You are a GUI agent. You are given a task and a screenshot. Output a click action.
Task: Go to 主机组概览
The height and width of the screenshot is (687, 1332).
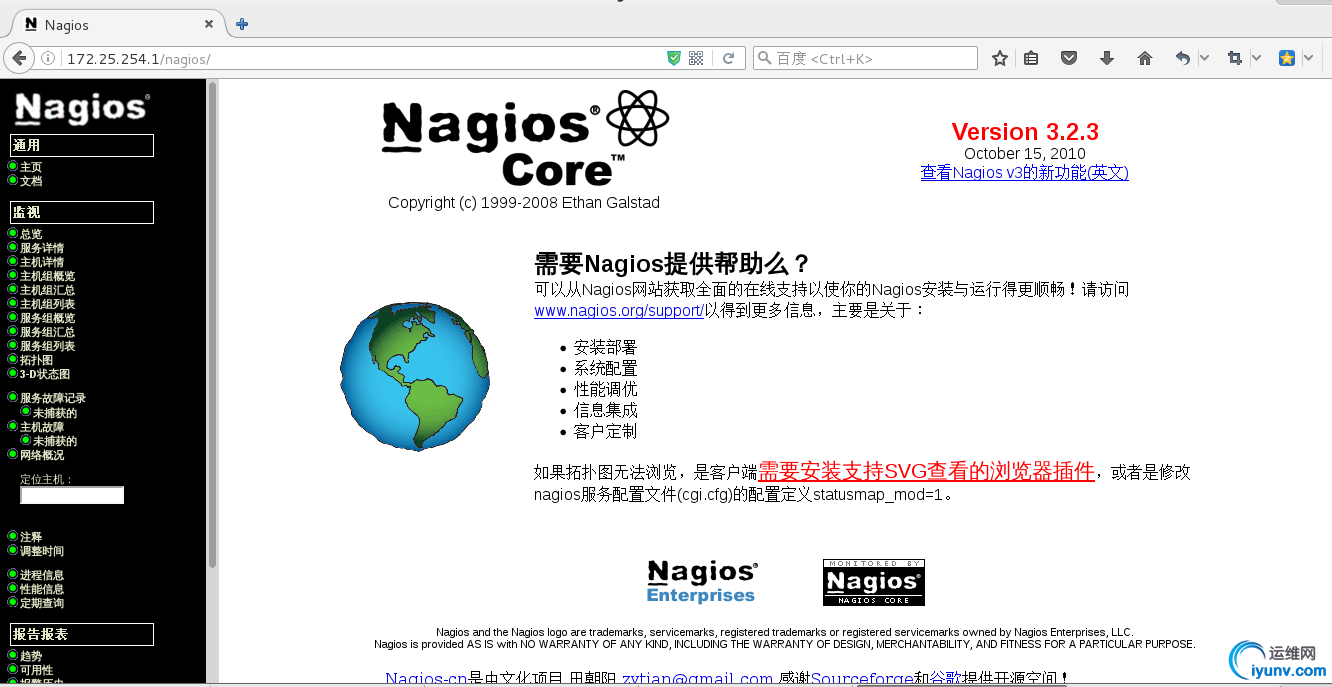47,276
